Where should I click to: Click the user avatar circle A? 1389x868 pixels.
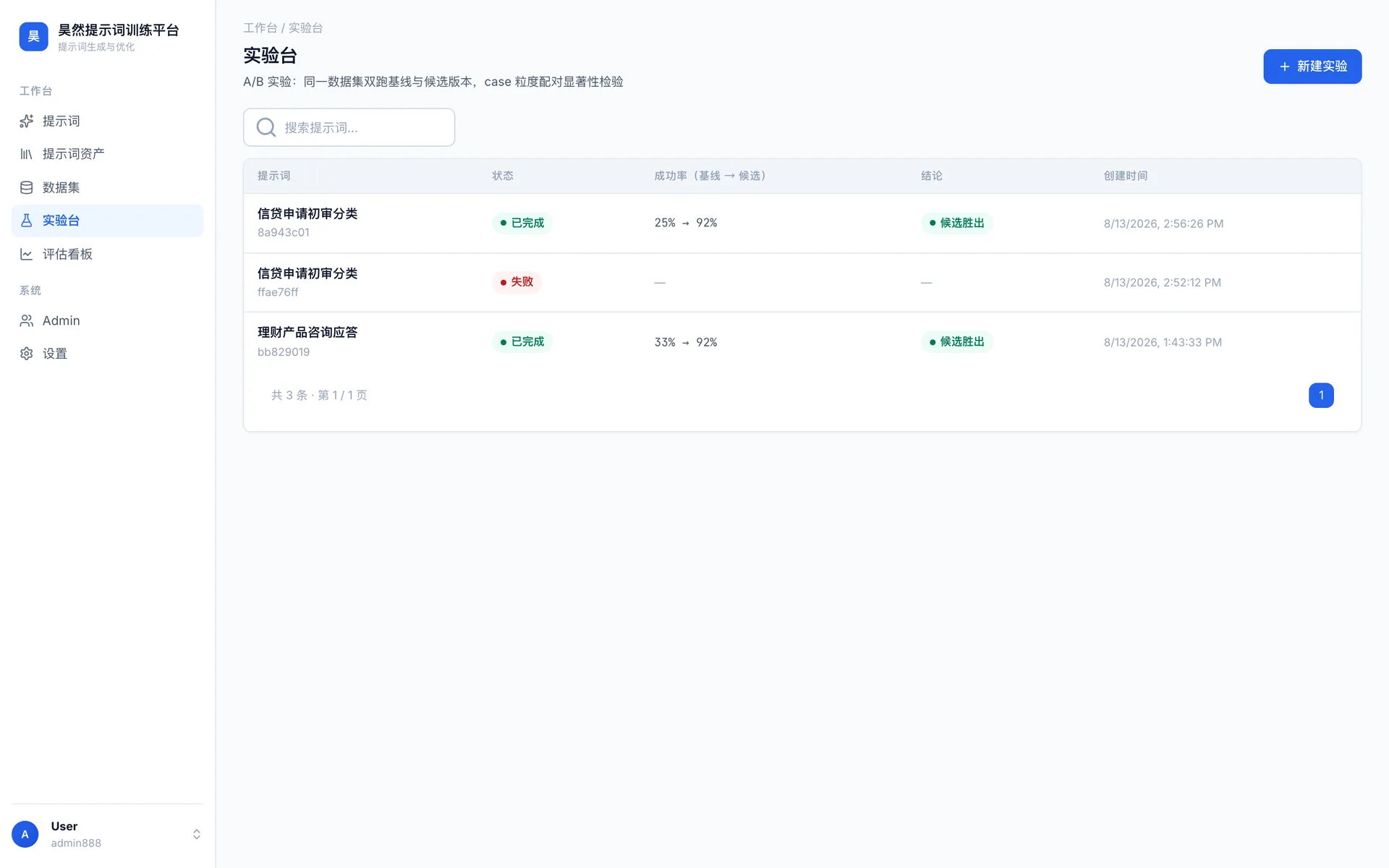click(25, 834)
